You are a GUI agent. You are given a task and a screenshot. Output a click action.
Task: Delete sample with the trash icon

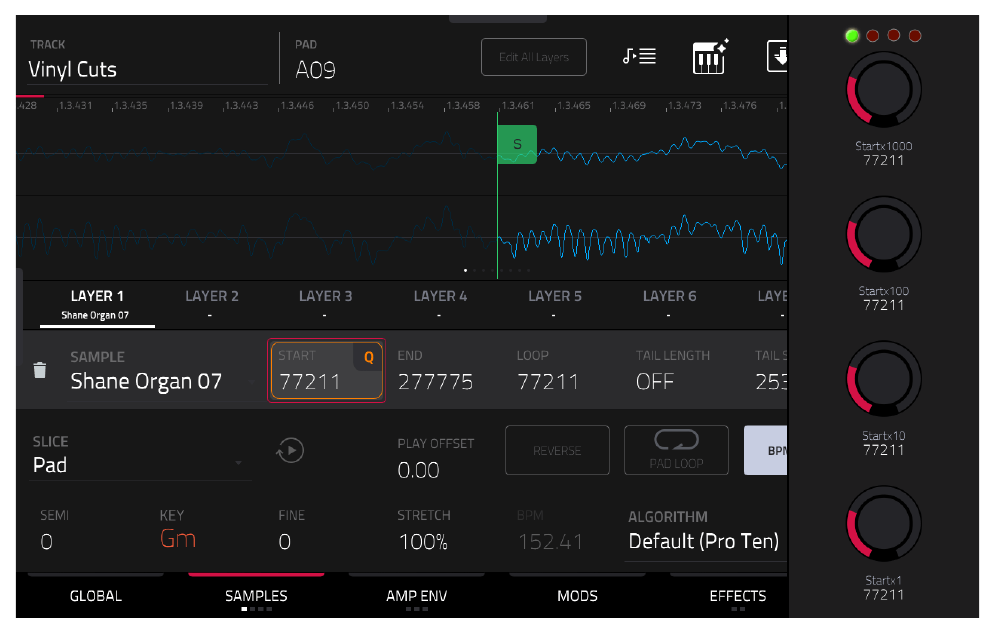[39, 370]
